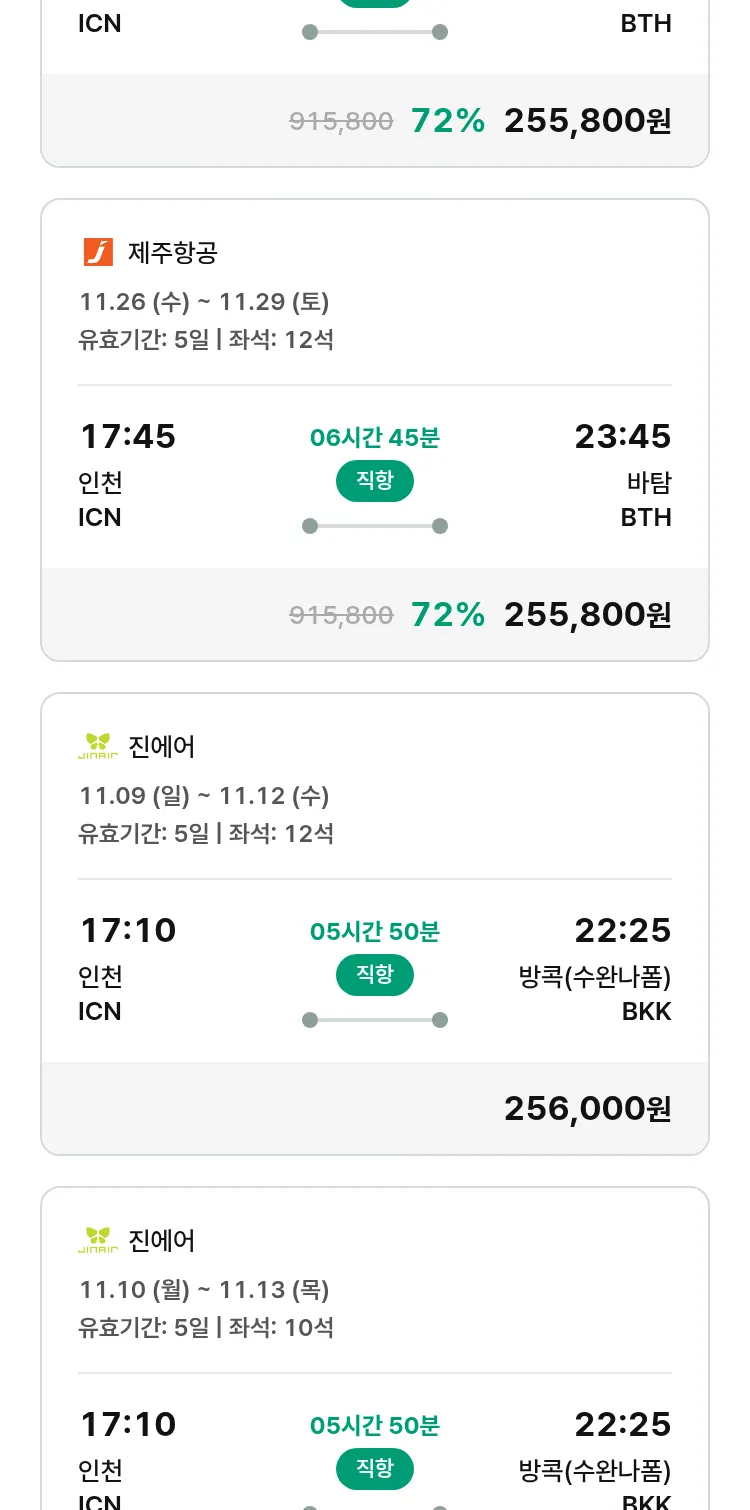Click route line on Jin Air 11.09 flight
The height and width of the screenshot is (1510, 750).
374,1020
